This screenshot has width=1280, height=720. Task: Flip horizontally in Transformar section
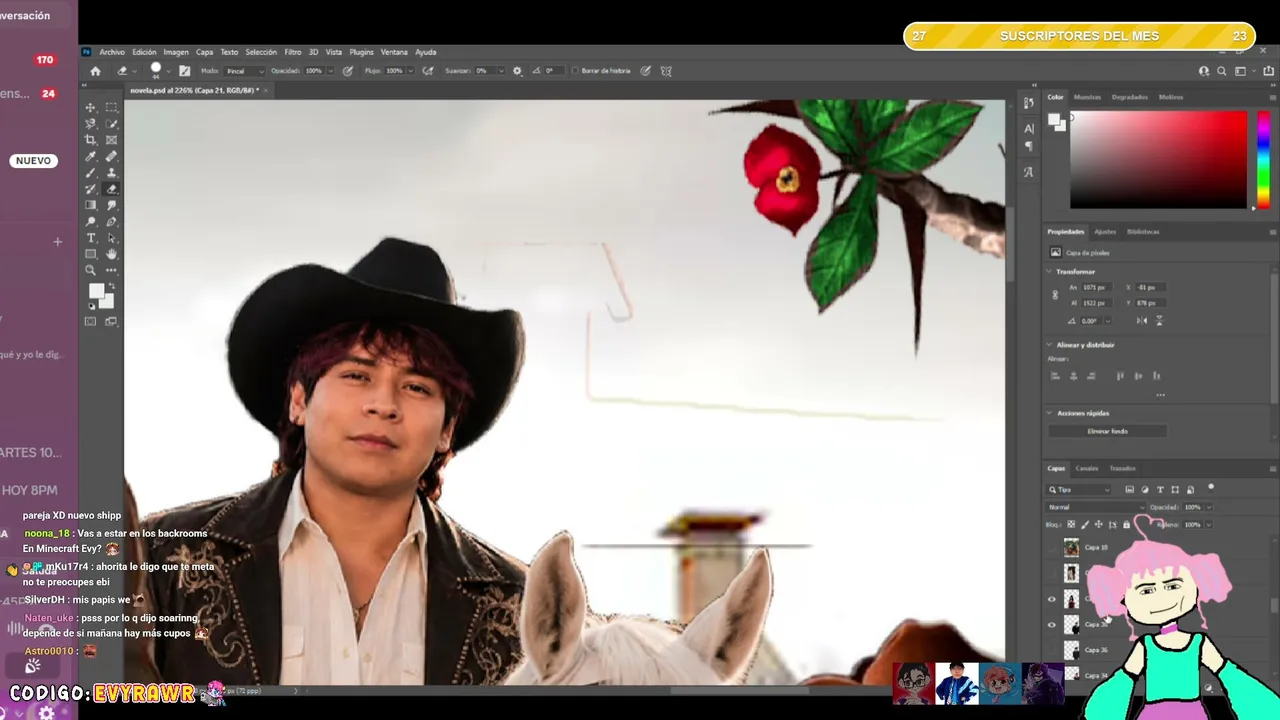[x=1142, y=321]
